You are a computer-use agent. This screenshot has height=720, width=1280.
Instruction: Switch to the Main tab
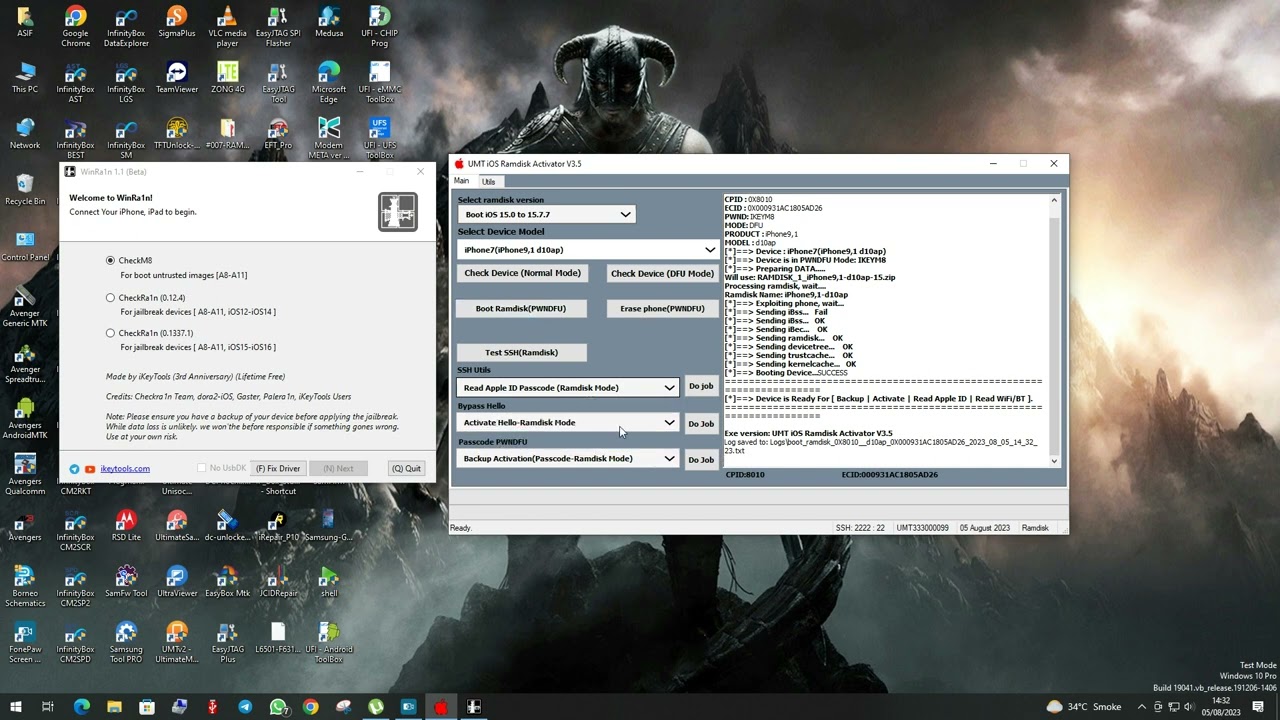[x=461, y=181]
